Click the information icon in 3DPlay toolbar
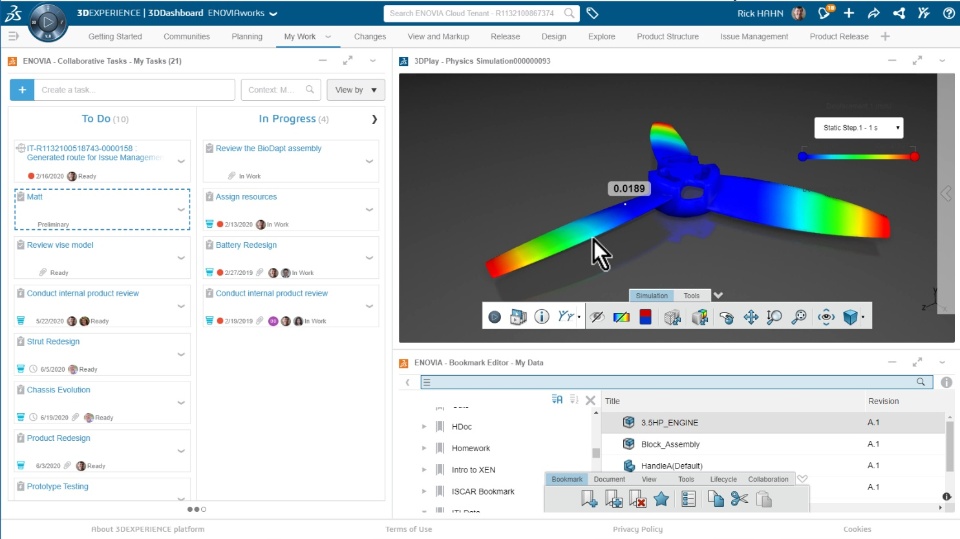 click(541, 317)
